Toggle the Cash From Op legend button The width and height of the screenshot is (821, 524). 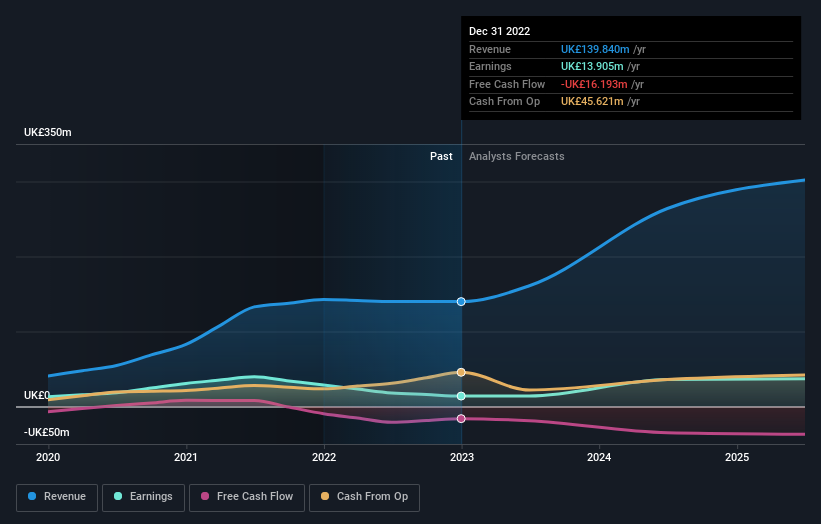[364, 497]
